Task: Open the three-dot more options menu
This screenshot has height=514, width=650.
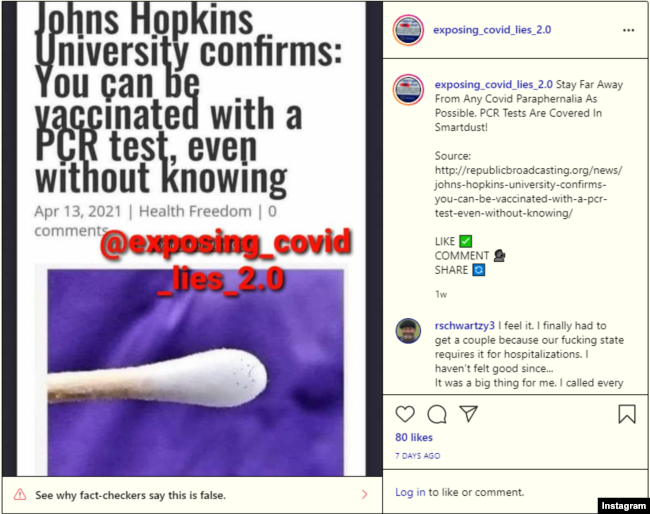Action: pos(628,30)
